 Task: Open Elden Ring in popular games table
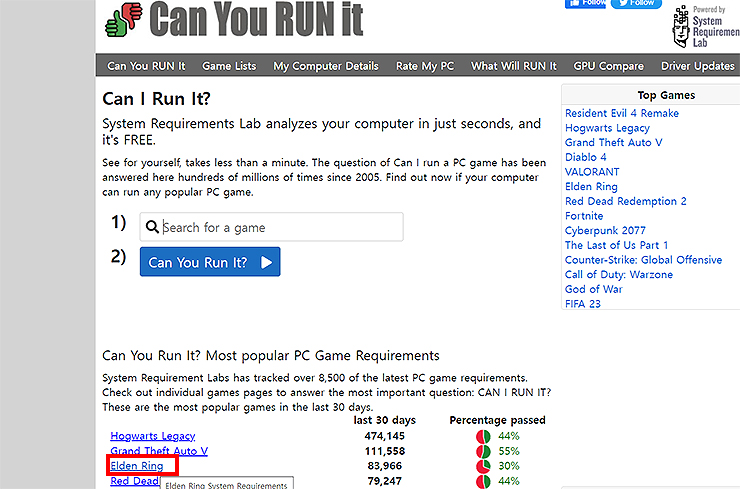[137, 466]
